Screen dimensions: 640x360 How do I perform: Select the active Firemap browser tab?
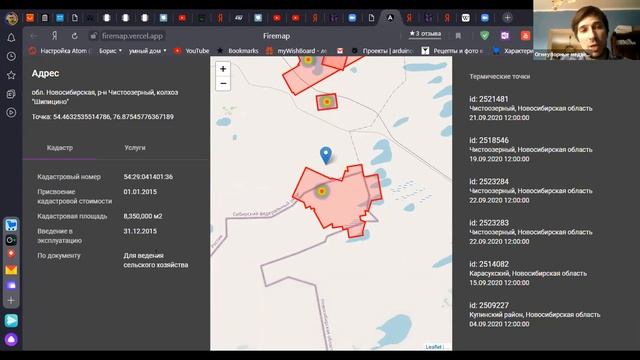pos(390,18)
